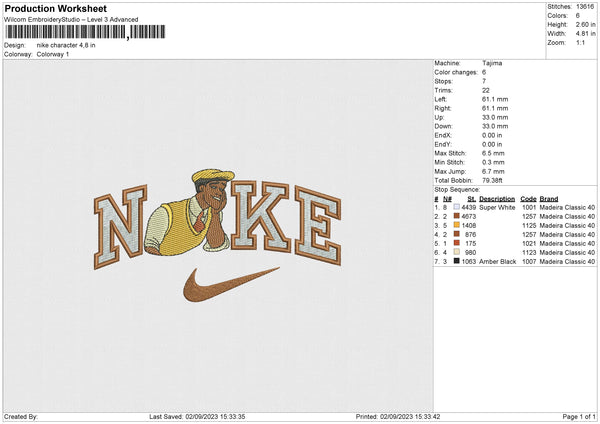Image resolution: width=600 pixels, height=424 pixels.
Task: Click the 'Page 1 of 1' footer text
Action: [579, 416]
